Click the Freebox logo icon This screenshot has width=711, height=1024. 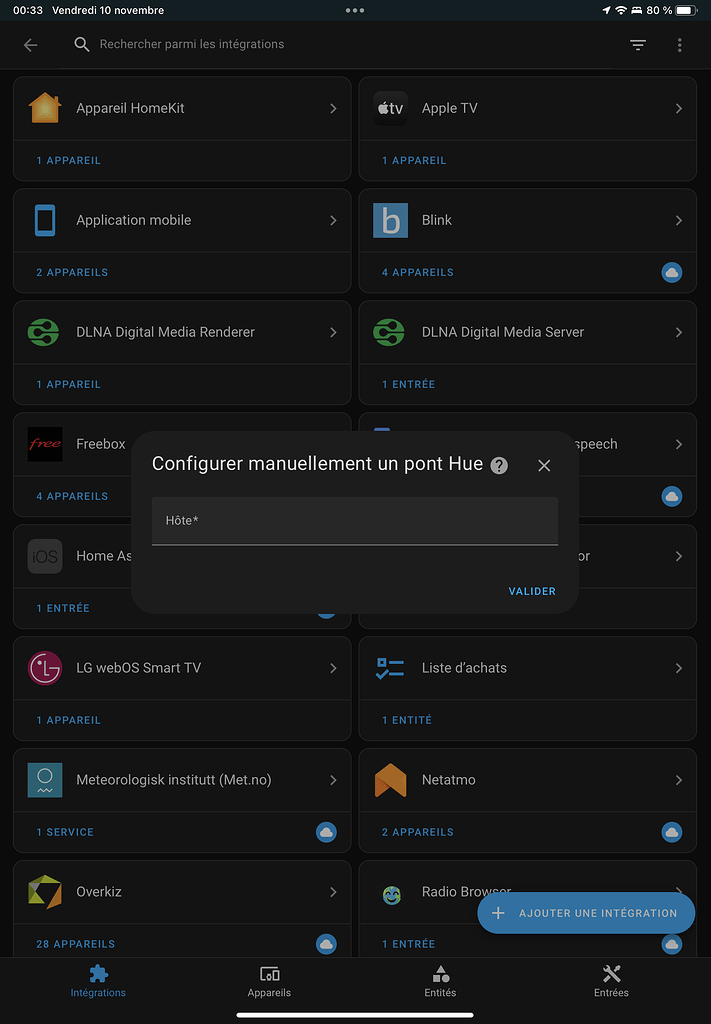[44, 444]
